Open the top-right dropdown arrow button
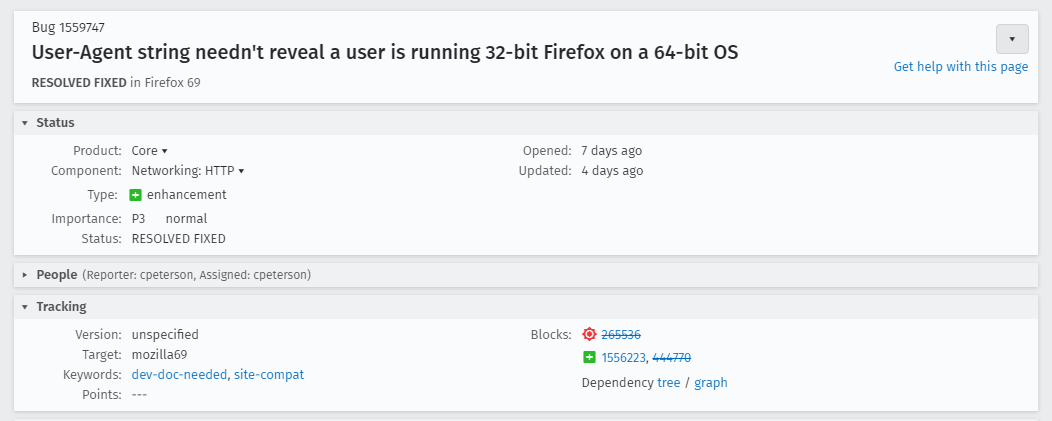The width and height of the screenshot is (1052, 421). [1012, 39]
